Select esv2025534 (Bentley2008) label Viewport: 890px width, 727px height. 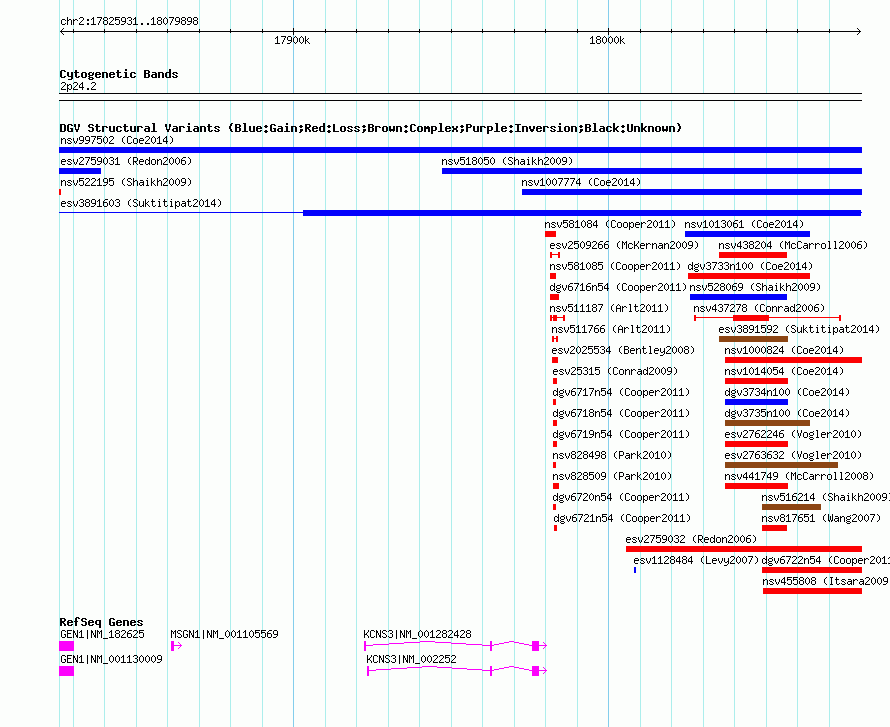tap(623, 350)
